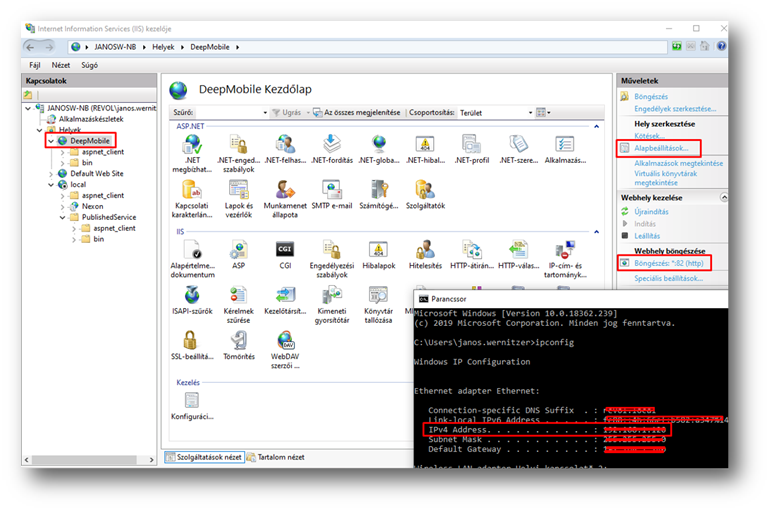
Task: Select Default Web Site in the tree
Action: coord(96,173)
